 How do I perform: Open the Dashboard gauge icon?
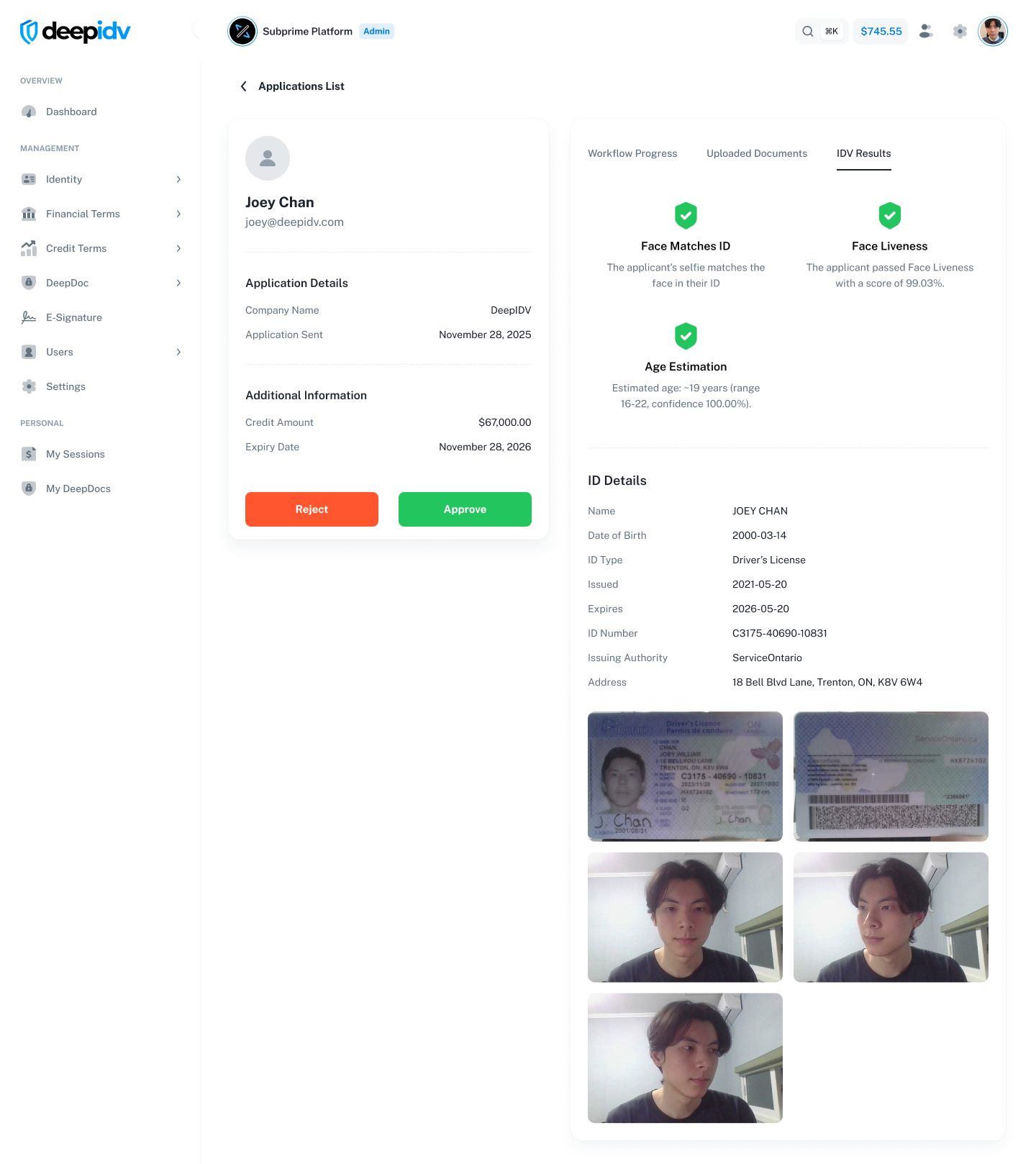click(29, 112)
